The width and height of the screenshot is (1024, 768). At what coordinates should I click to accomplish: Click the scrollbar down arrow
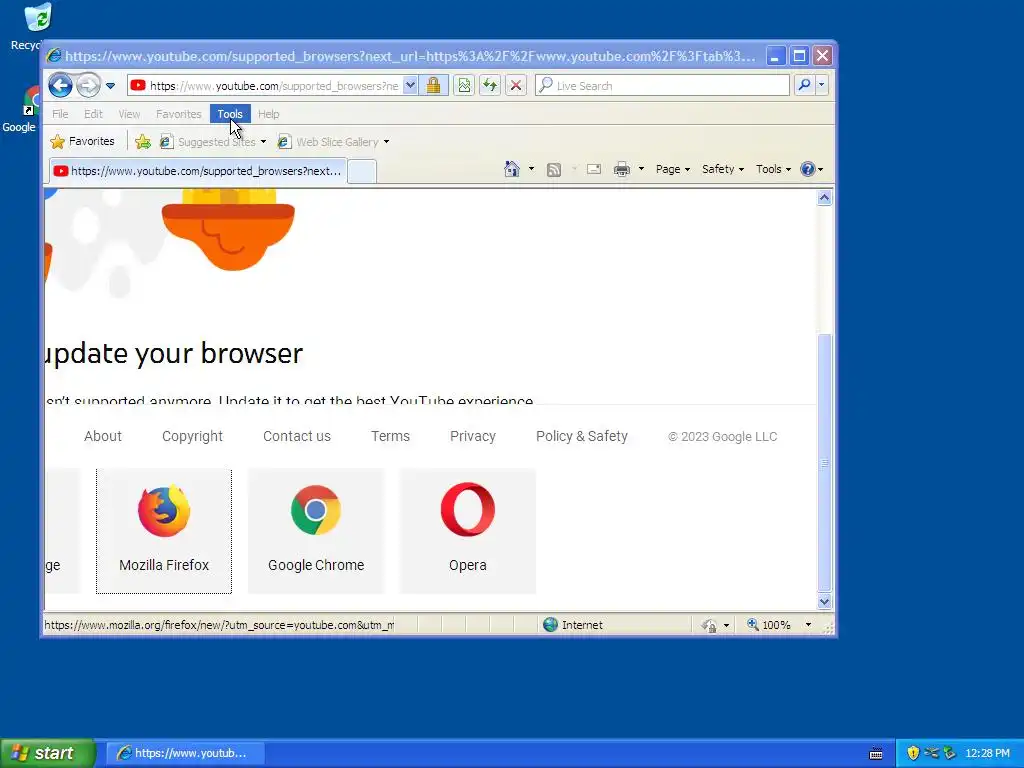click(x=824, y=601)
